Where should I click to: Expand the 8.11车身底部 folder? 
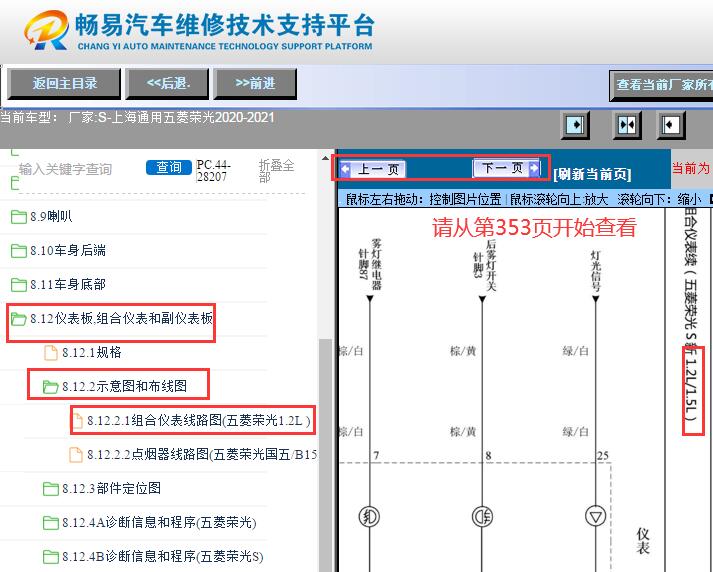[68, 285]
